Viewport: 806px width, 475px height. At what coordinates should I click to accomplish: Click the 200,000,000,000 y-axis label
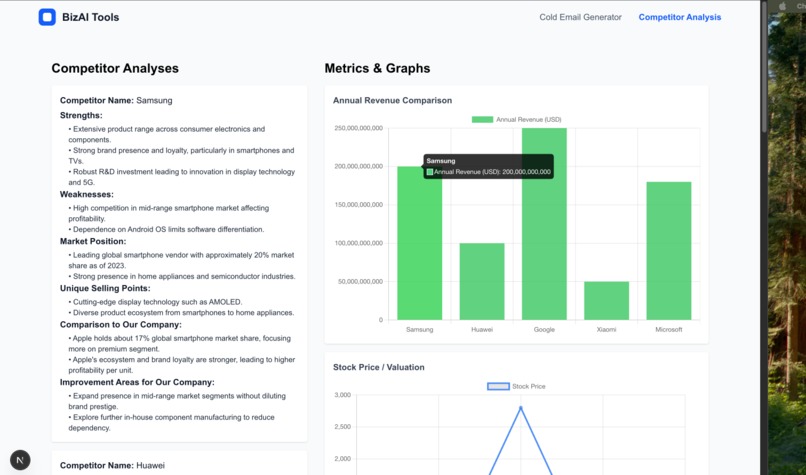point(358,166)
